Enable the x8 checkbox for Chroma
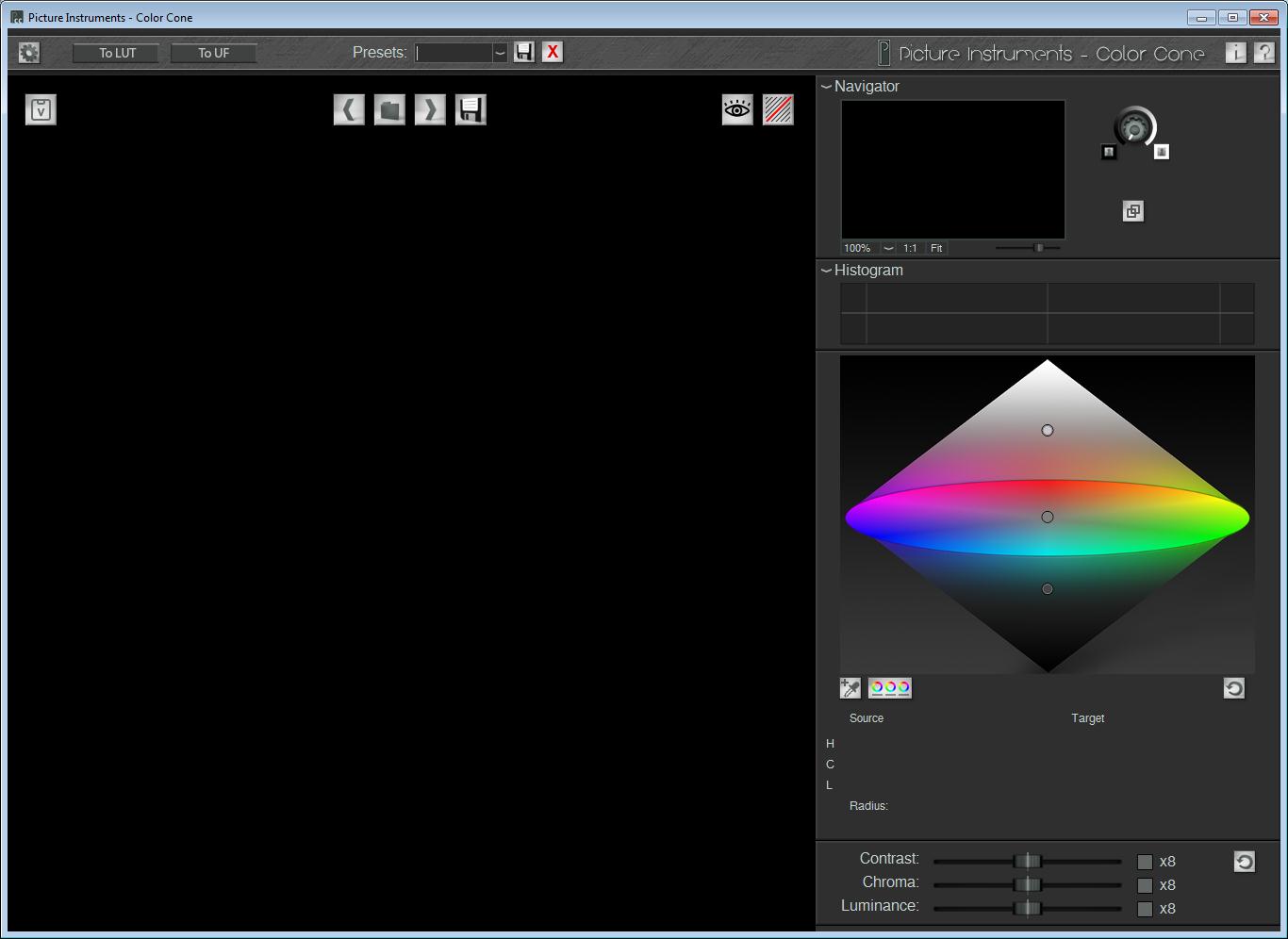Screen dimensions: 1288x939 (1145, 885)
